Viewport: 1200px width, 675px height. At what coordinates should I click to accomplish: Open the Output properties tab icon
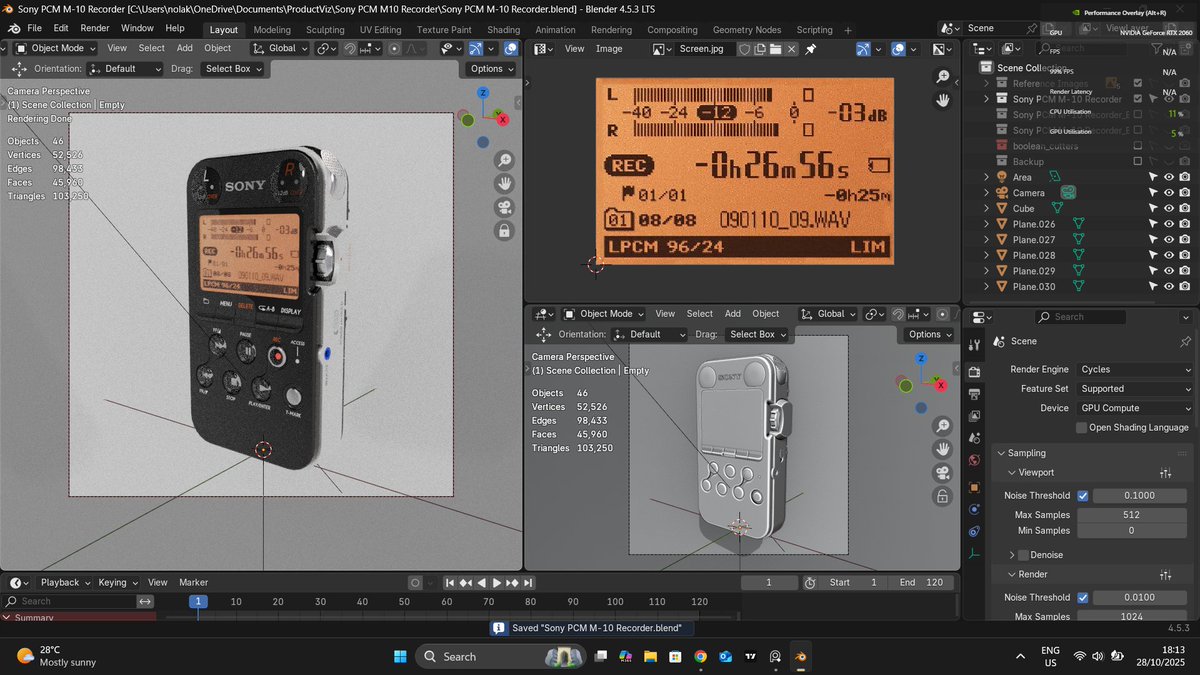(x=974, y=394)
